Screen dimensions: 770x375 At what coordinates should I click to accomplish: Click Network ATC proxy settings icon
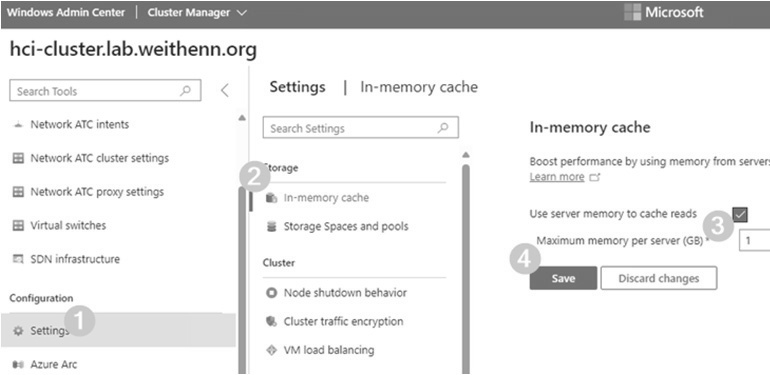[x=18, y=192]
